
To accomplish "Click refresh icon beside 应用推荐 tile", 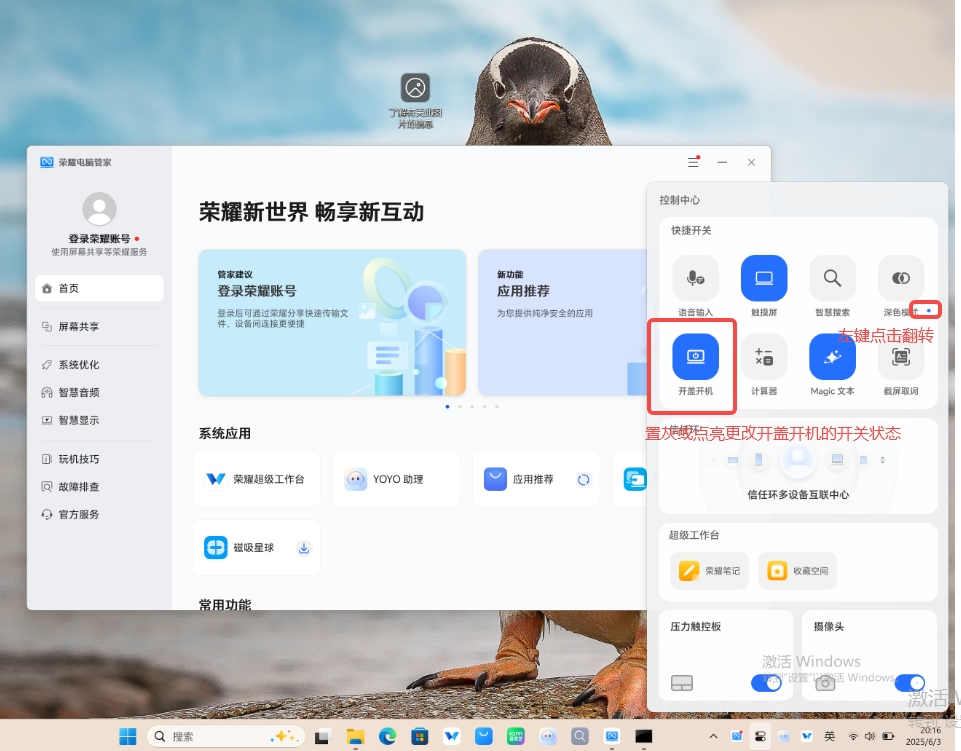I will pos(583,480).
